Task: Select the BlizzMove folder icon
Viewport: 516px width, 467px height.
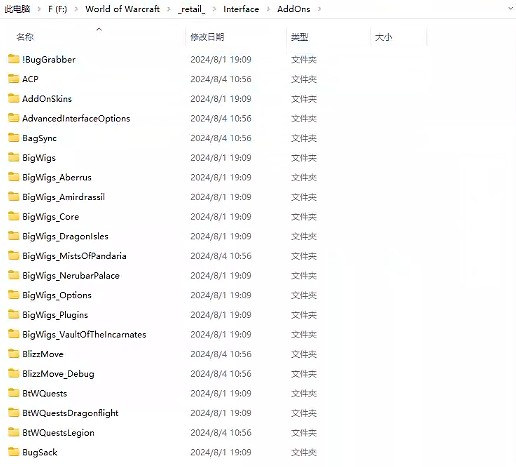Action: 13,354
